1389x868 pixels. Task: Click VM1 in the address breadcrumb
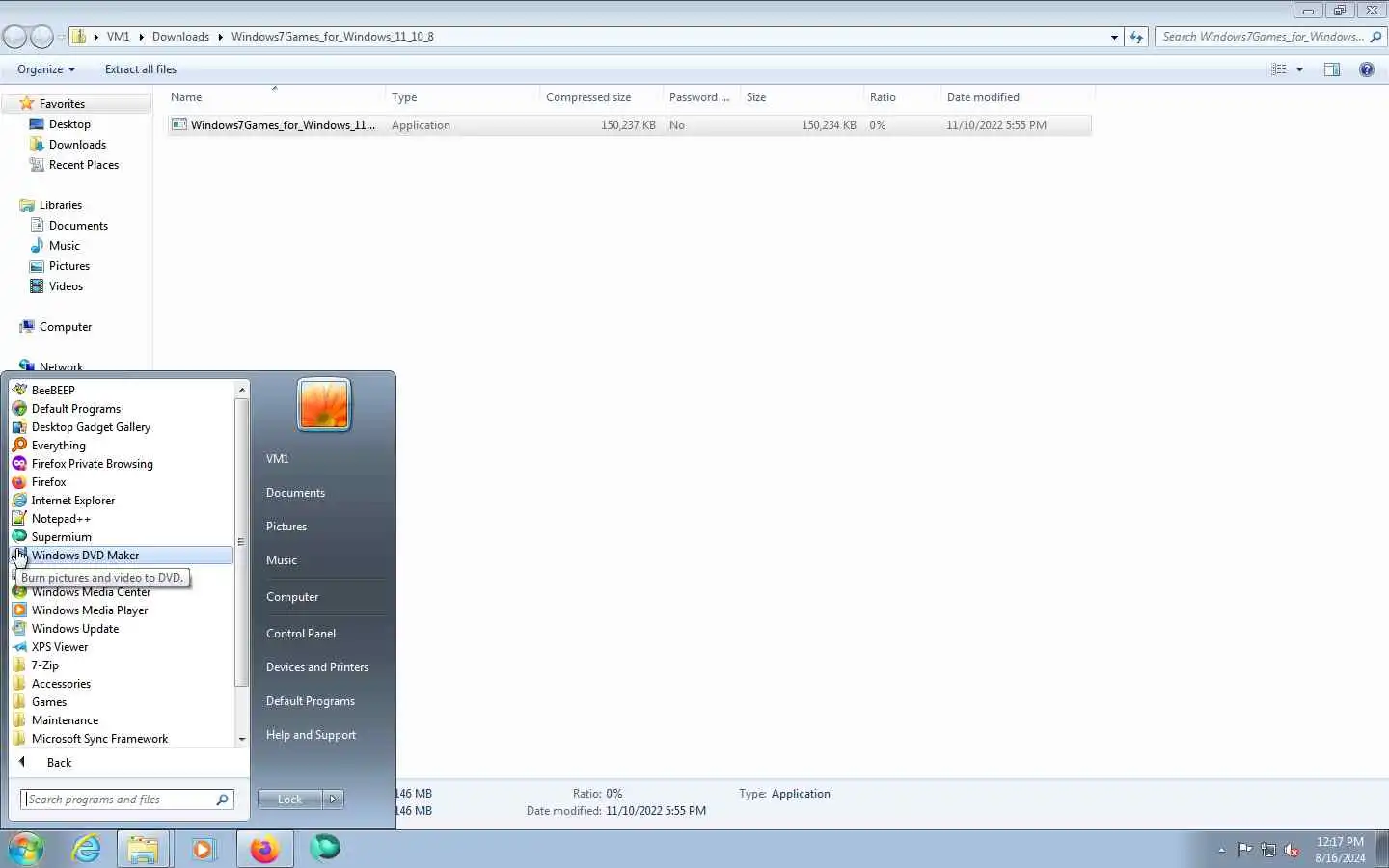pos(118,37)
